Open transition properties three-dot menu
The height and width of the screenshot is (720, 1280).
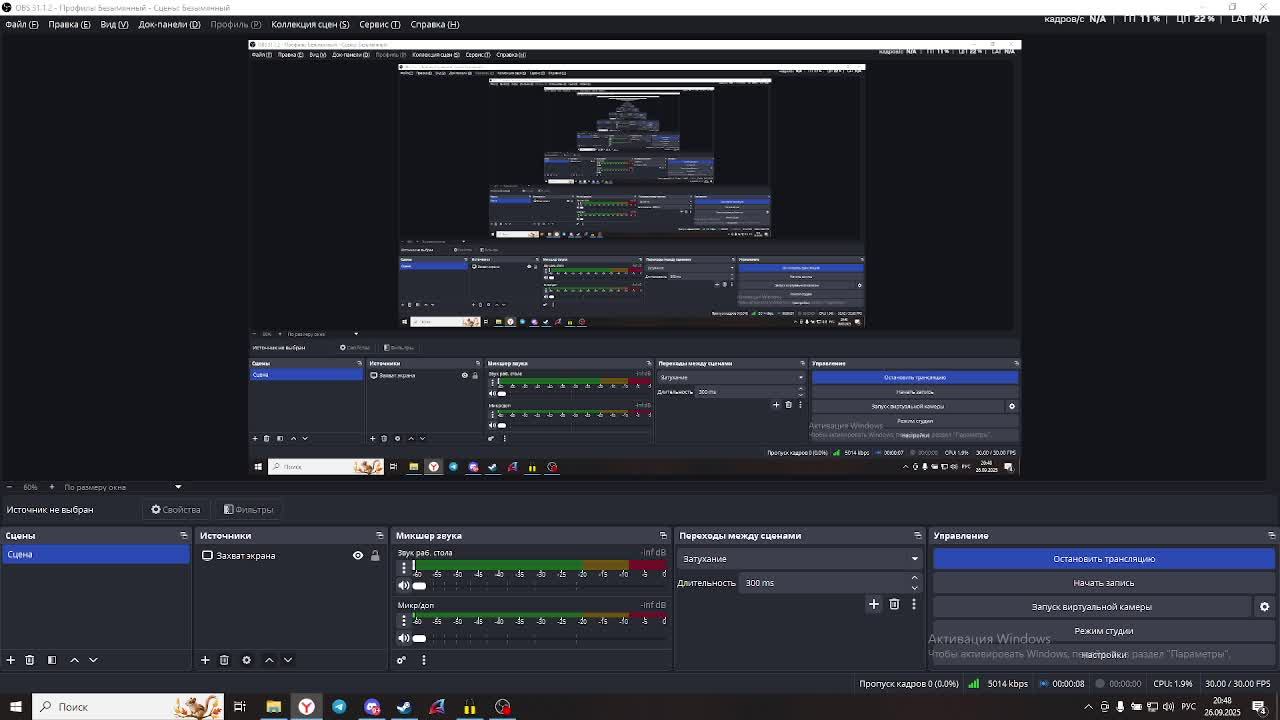pyautogui.click(x=914, y=604)
